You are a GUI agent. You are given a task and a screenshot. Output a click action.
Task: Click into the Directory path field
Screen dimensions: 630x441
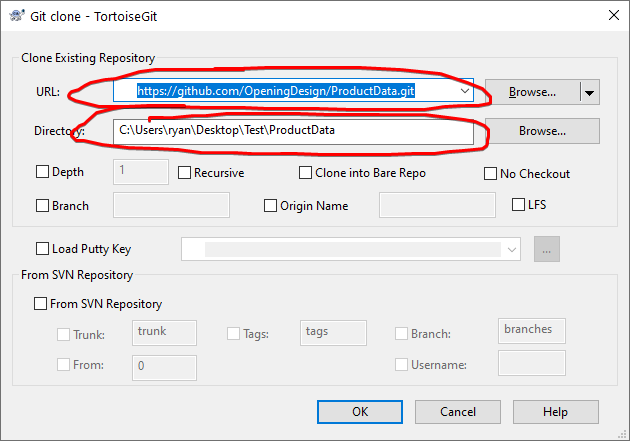point(293,131)
